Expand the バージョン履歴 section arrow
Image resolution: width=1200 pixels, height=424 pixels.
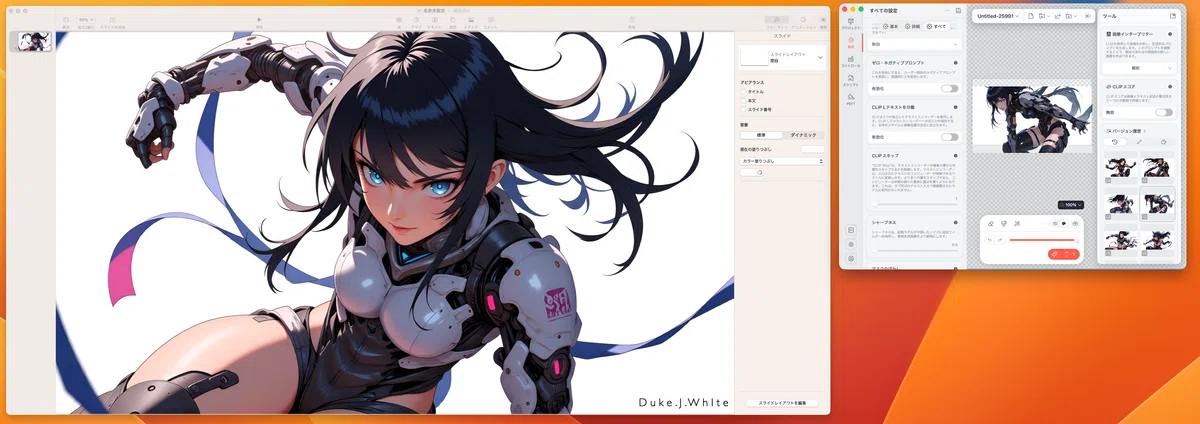1145,131
